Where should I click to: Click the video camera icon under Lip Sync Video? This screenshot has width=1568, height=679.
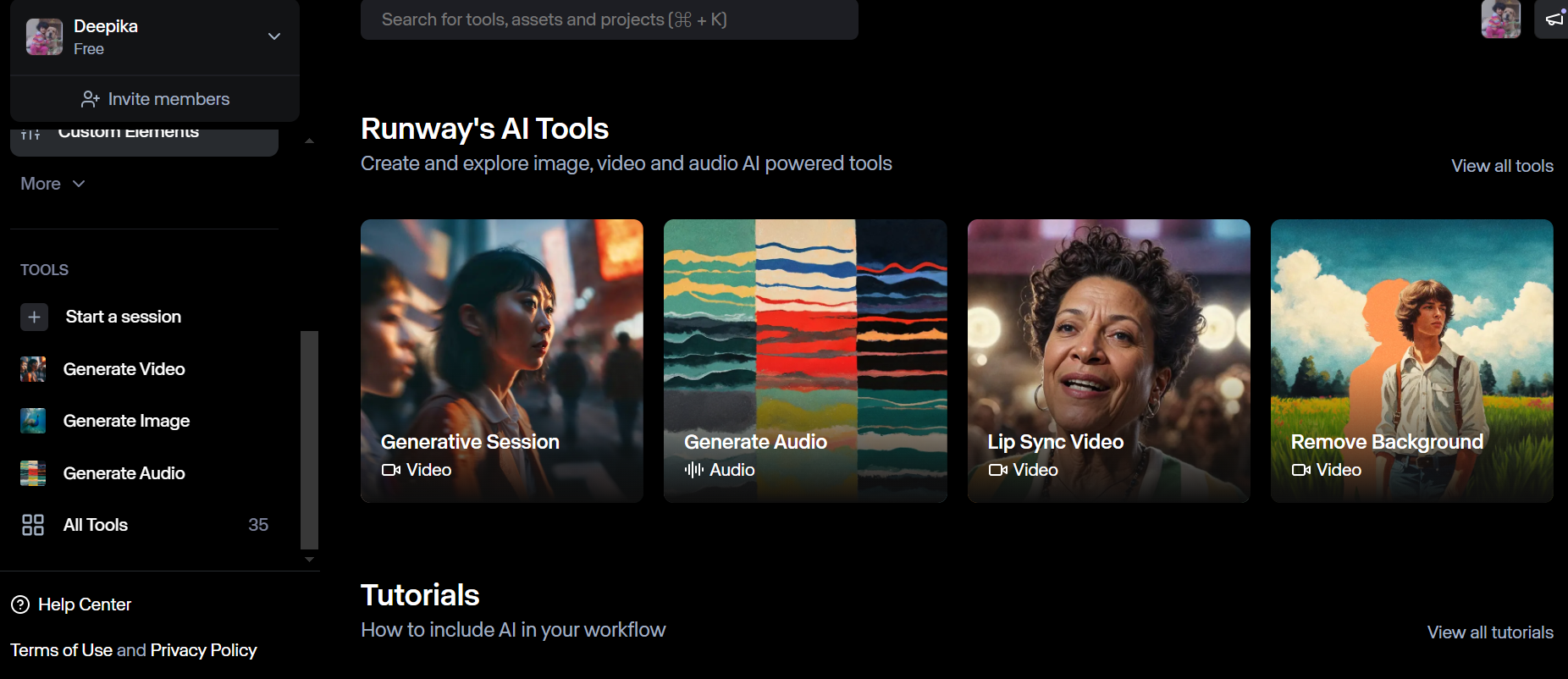(998, 470)
